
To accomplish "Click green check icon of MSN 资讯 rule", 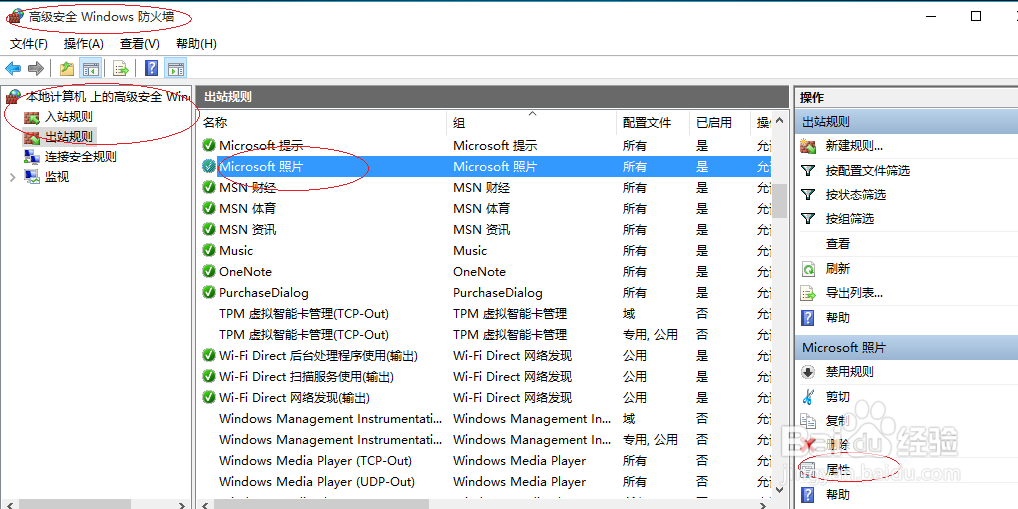I will [x=208, y=229].
